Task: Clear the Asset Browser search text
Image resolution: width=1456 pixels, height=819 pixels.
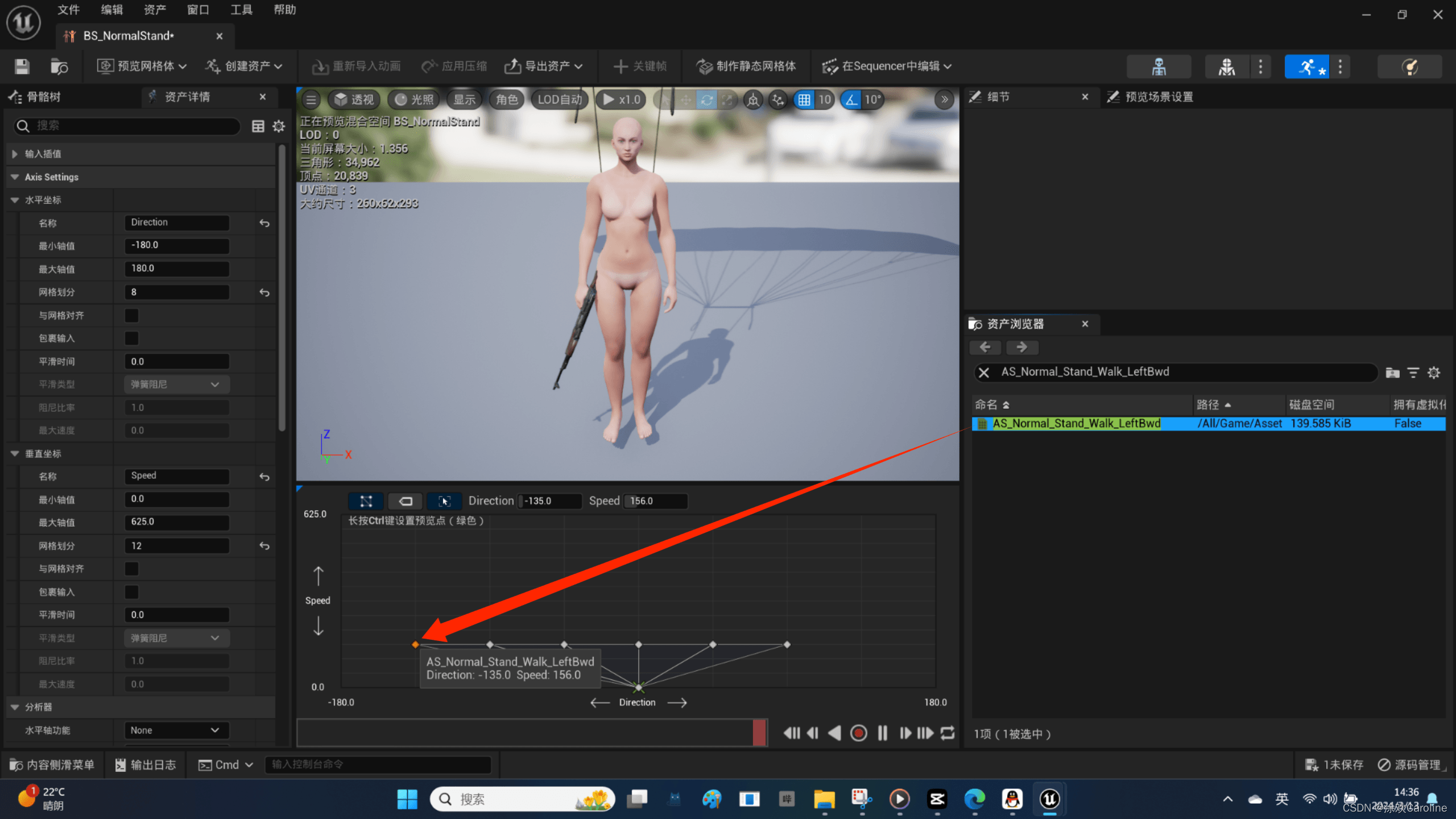Action: [x=984, y=373]
